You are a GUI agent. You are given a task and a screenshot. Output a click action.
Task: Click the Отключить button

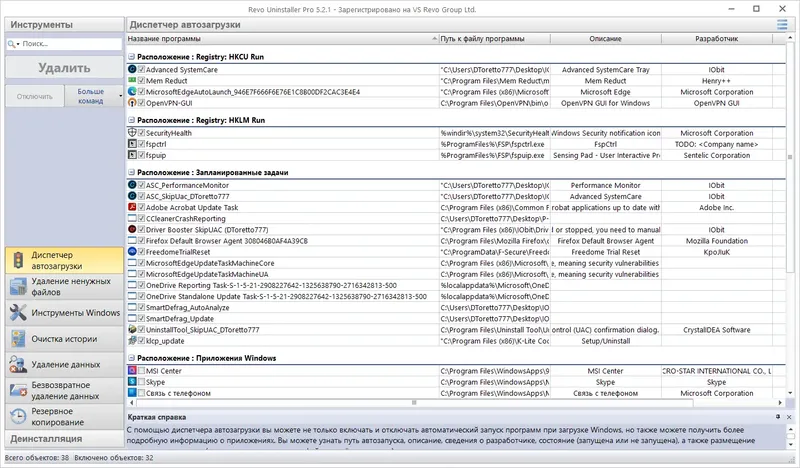coord(35,96)
